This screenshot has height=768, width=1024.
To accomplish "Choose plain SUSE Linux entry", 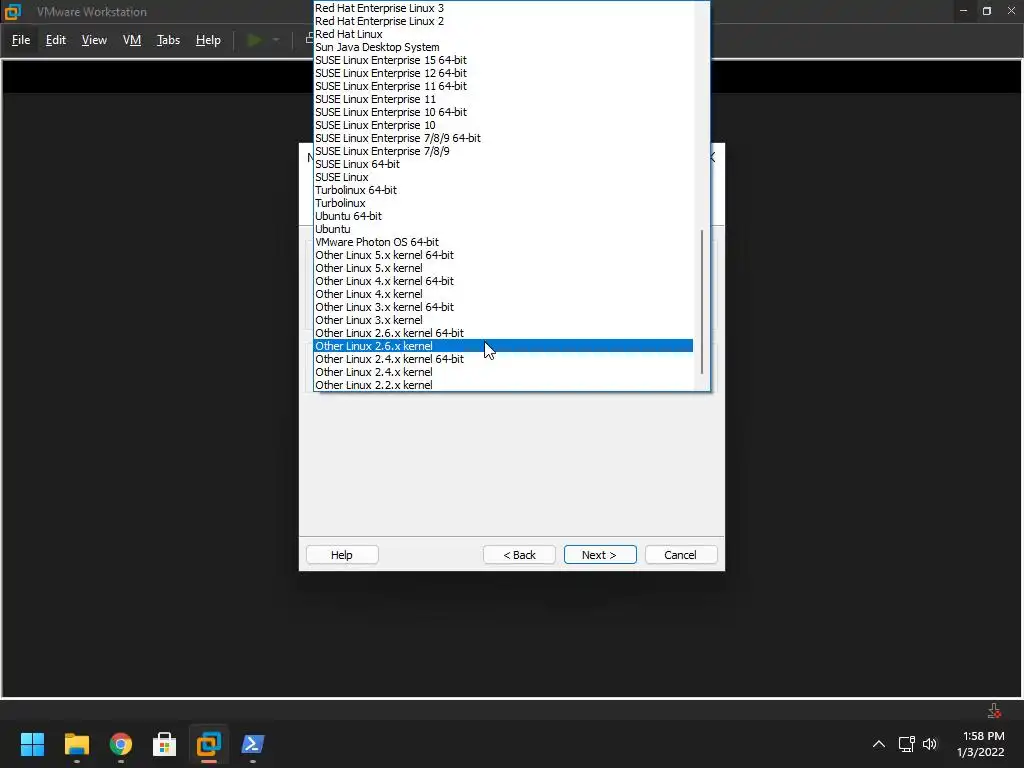I will coord(503,177).
